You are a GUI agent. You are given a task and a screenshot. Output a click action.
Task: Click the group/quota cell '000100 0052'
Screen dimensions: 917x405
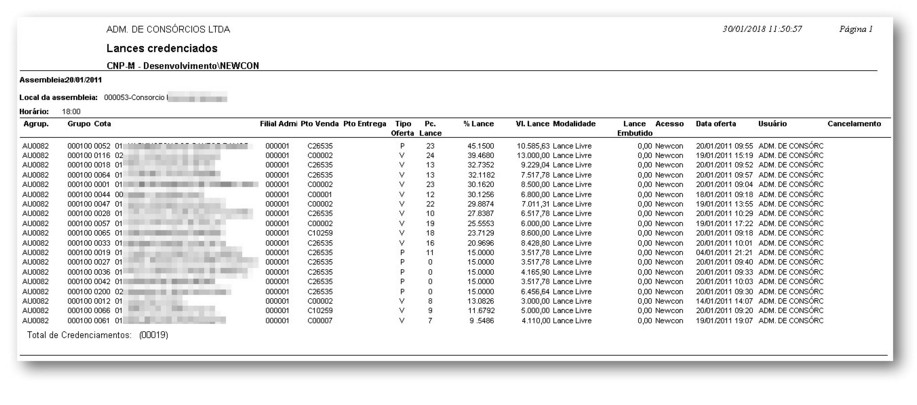(89, 146)
